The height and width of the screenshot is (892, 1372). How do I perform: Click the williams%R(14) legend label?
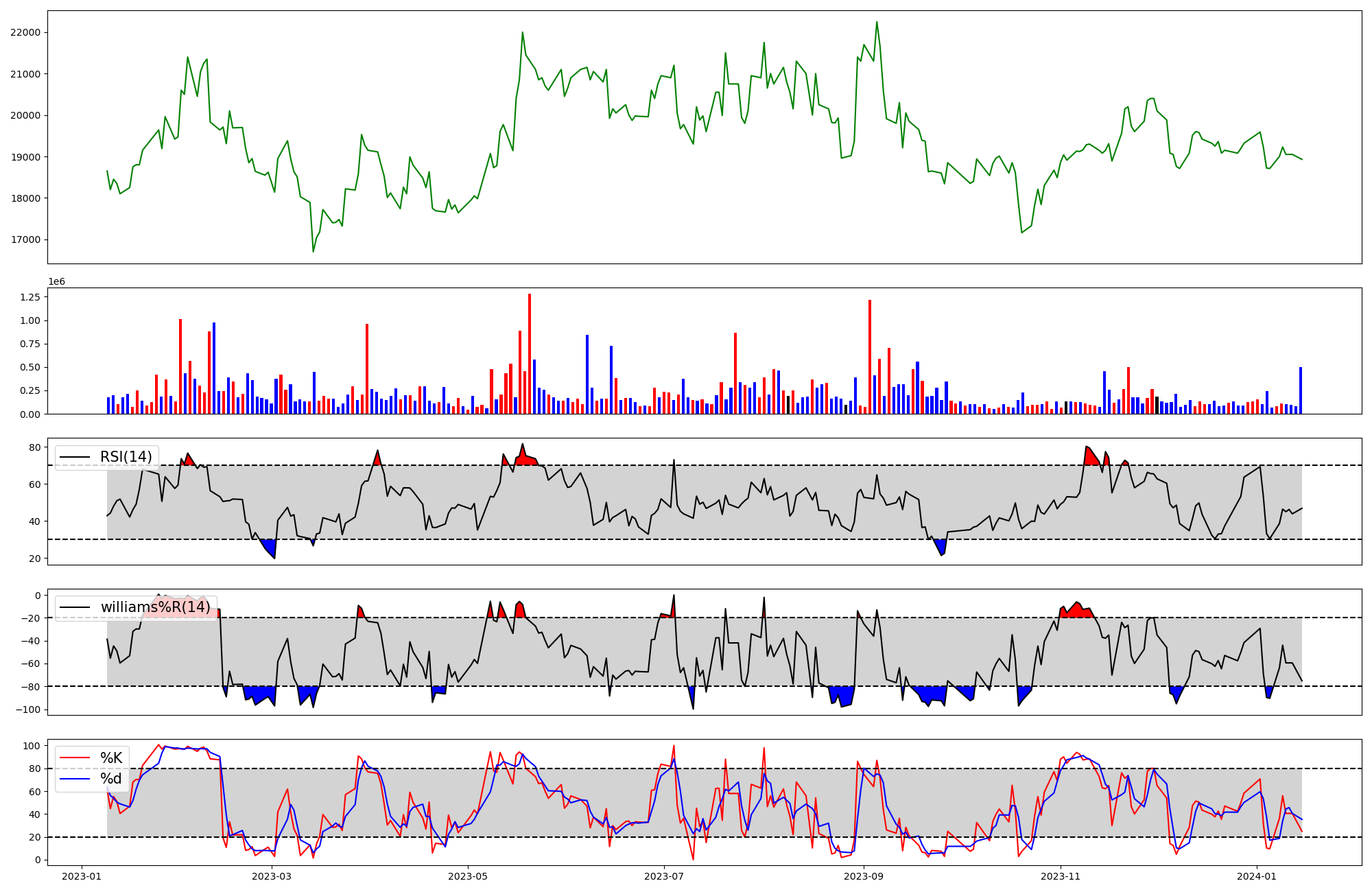click(155, 607)
